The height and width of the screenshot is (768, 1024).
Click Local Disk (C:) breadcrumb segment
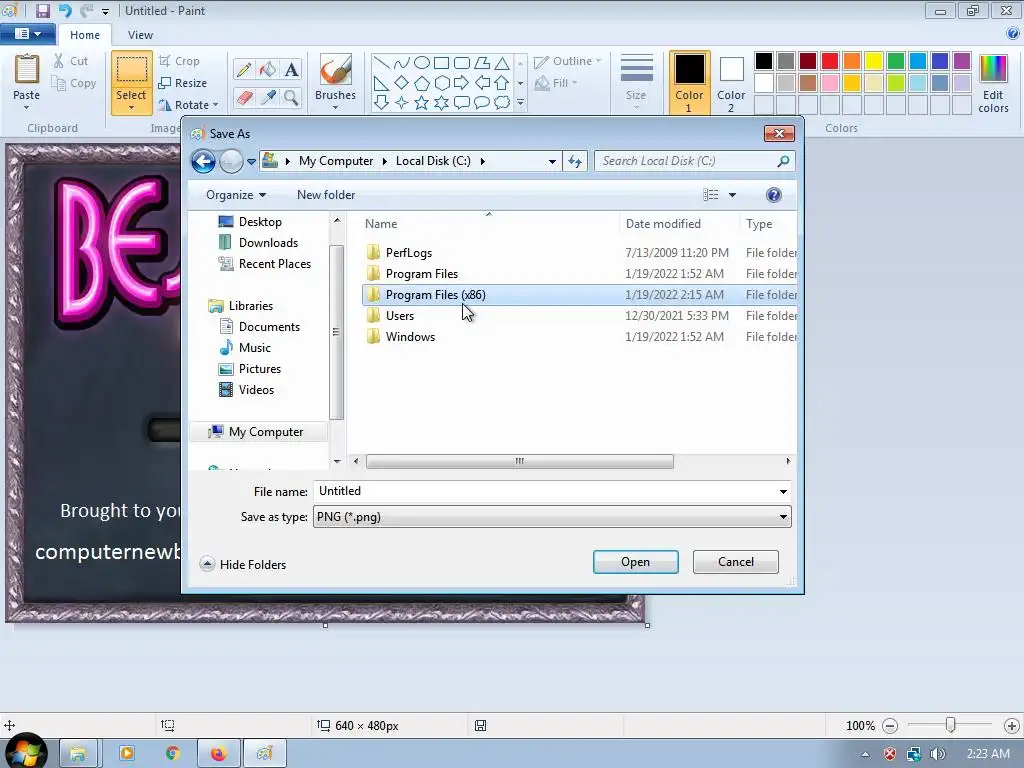pyautogui.click(x=433, y=161)
